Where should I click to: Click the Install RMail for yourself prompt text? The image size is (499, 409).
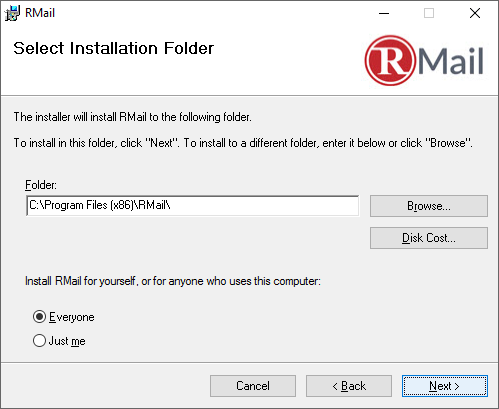pyautogui.click(x=173, y=281)
